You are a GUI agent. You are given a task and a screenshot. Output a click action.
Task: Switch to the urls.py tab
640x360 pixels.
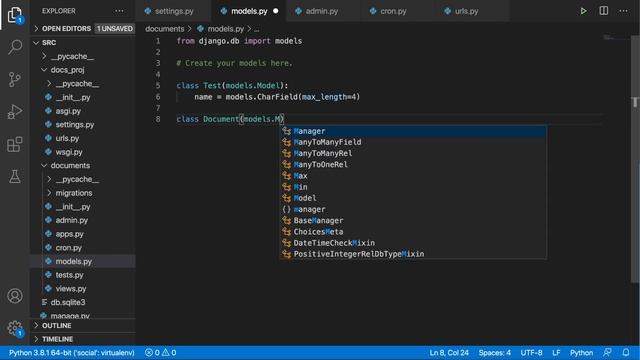pyautogui.click(x=466, y=11)
